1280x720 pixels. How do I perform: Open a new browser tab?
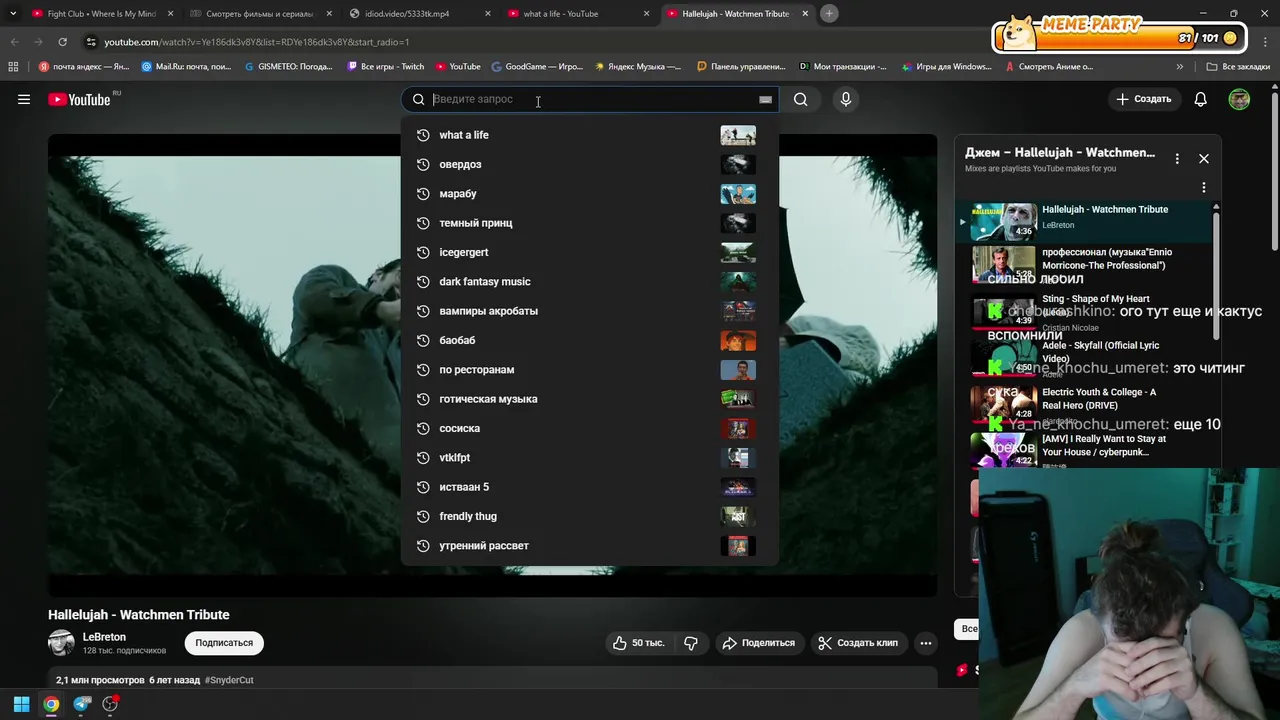click(x=829, y=14)
